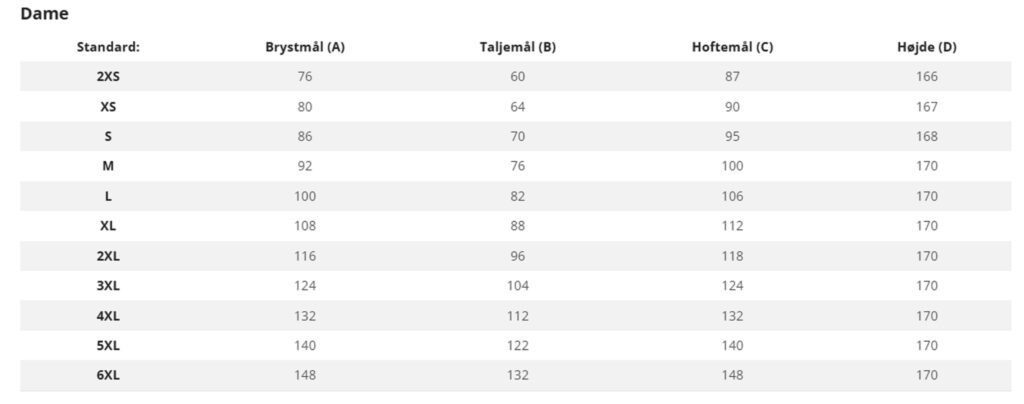The image size is (1024, 404).
Task: Click Højde value 168 for size S
Action: click(x=927, y=136)
